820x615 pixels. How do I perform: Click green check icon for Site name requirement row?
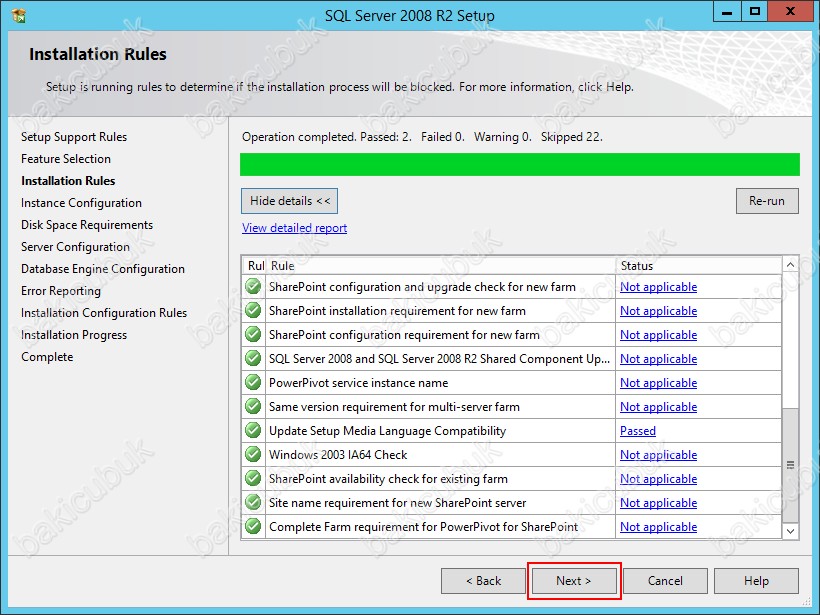(x=253, y=503)
